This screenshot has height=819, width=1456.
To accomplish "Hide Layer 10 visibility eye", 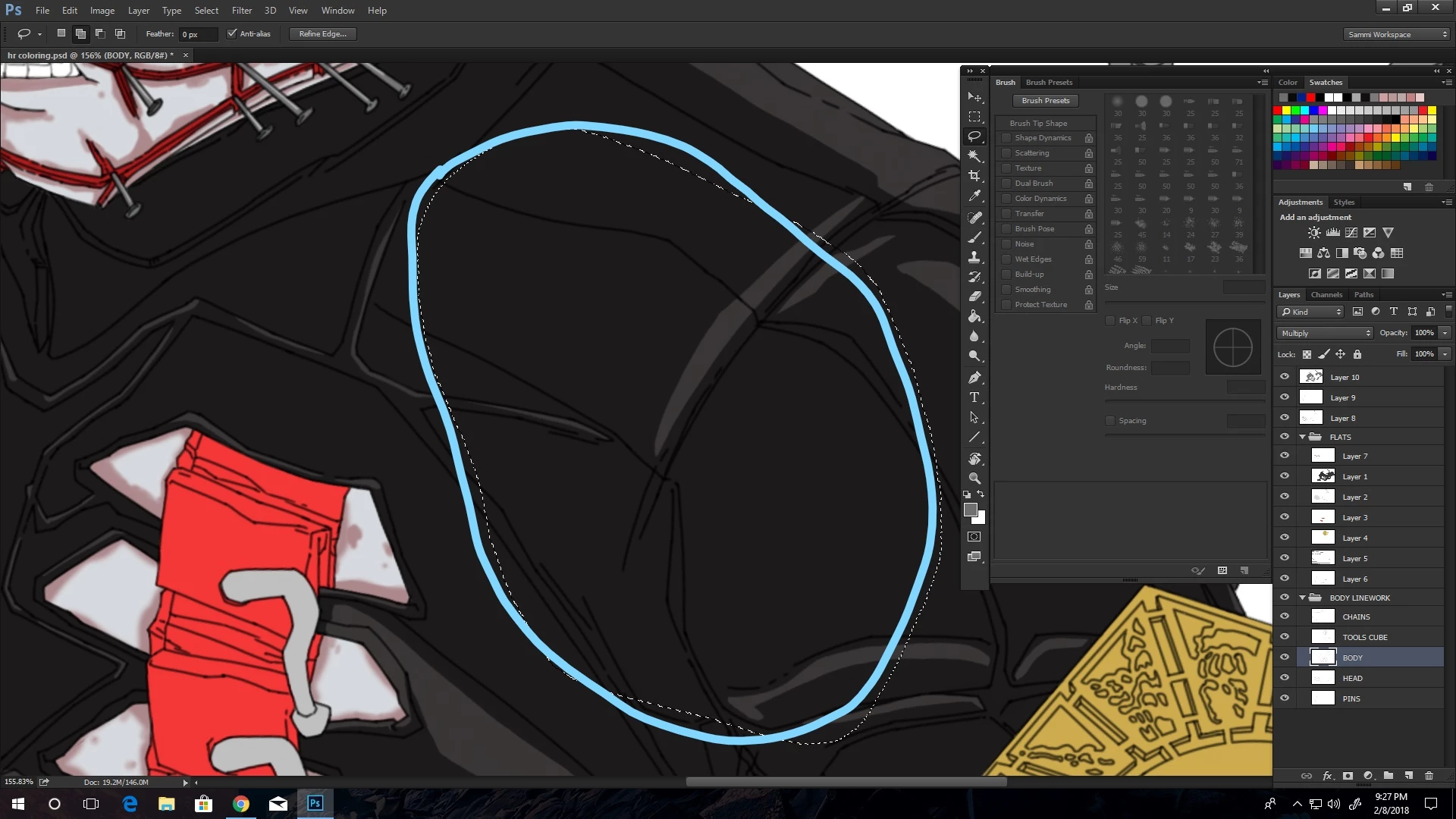I will 1285,377.
